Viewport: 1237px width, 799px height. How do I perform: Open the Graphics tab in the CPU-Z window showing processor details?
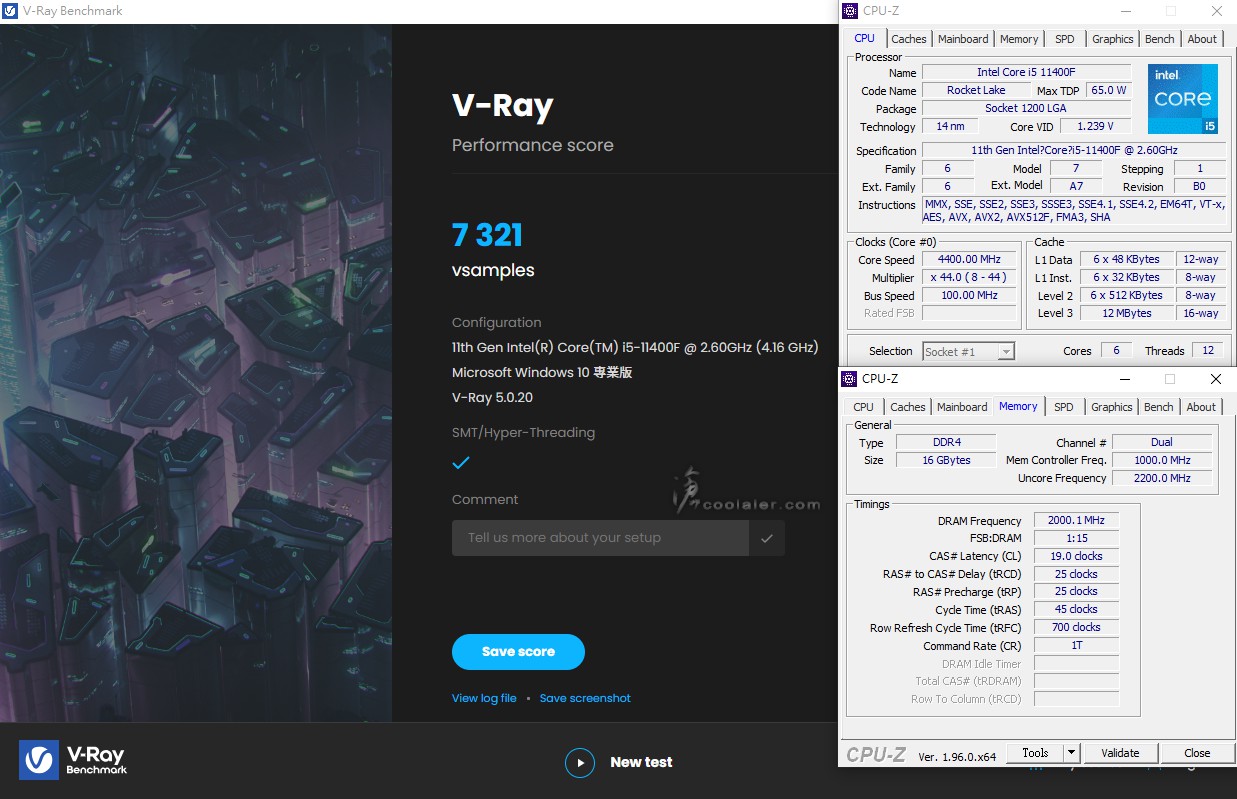pyautogui.click(x=1113, y=39)
